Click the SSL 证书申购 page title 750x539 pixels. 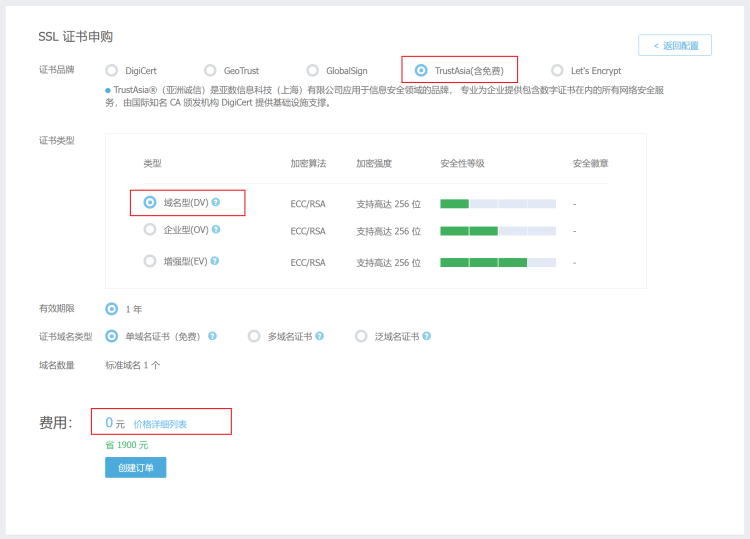coord(76,37)
